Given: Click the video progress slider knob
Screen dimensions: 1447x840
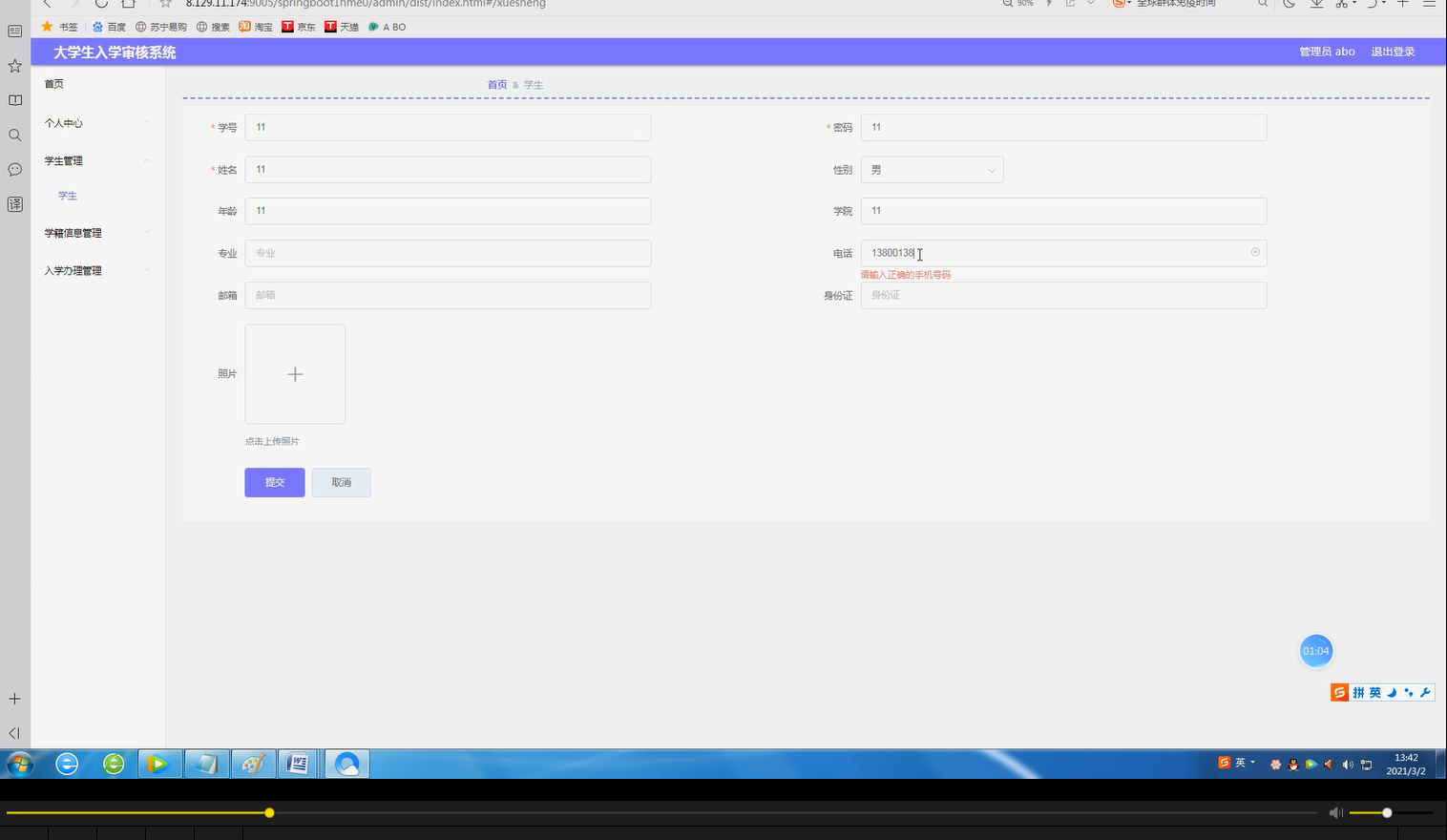Looking at the screenshot, I should pos(269,812).
